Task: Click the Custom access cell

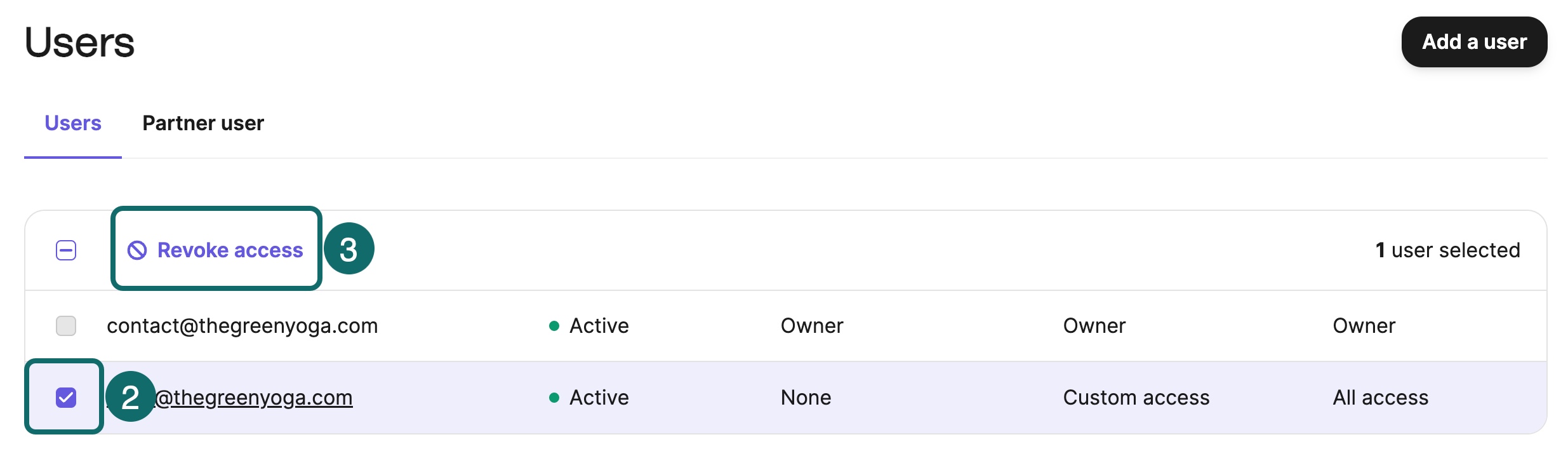Action: [1136, 398]
